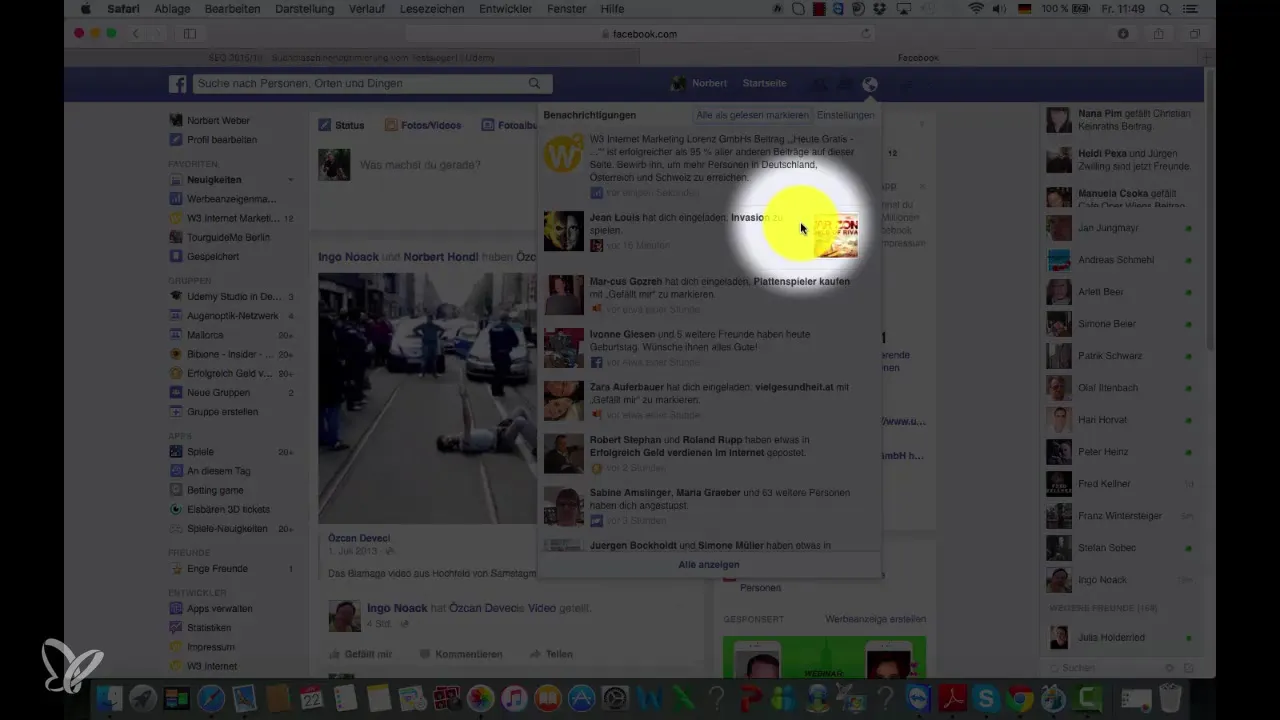Open Mar-cus Gozreh Plattenspieler kaufen notification
The image size is (1280, 720).
click(709, 295)
